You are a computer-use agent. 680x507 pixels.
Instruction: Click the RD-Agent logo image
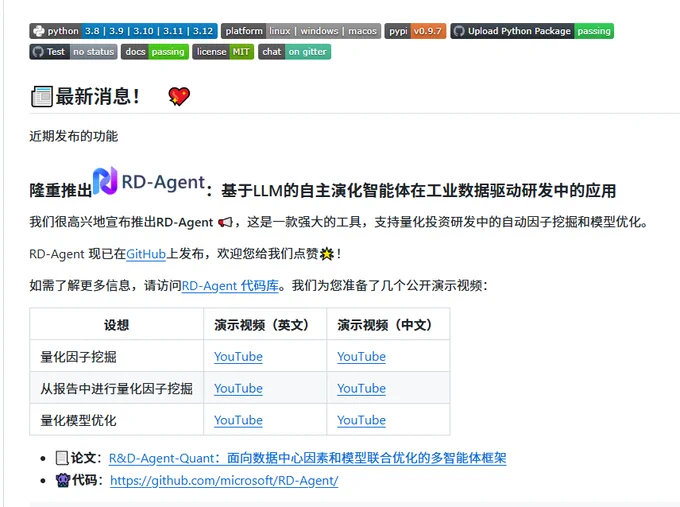pos(149,181)
